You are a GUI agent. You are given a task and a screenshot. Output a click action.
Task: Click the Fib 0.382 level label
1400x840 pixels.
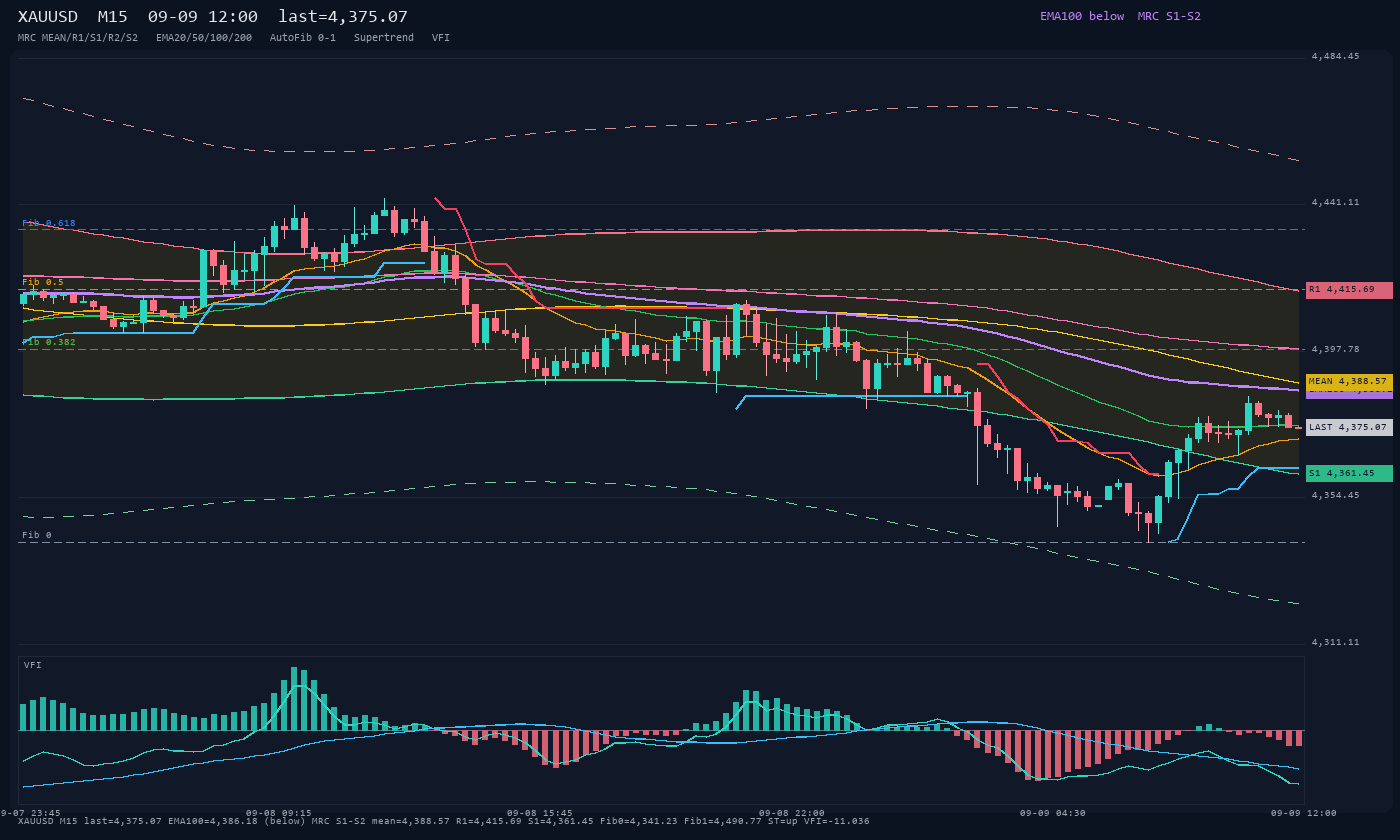point(49,342)
